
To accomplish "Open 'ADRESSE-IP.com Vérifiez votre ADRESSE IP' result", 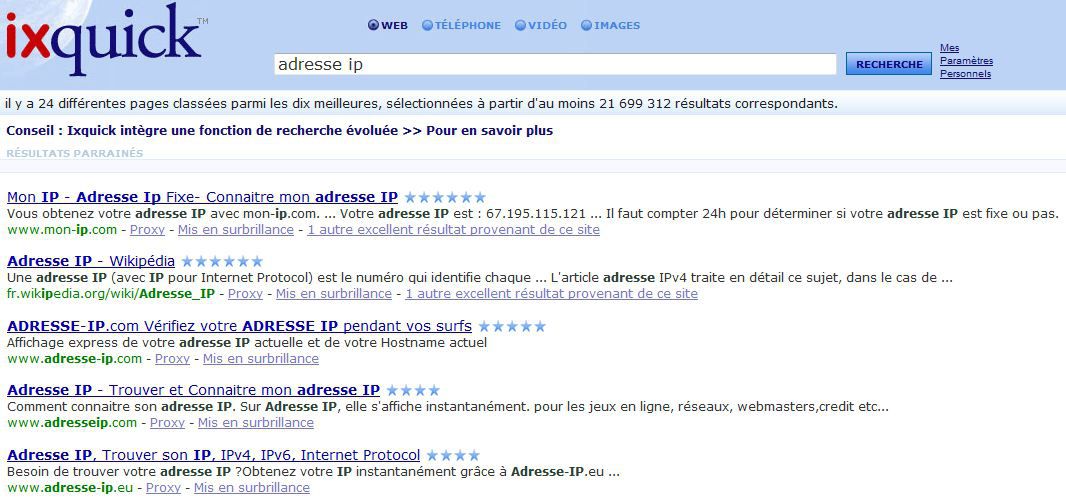I will click(x=239, y=326).
